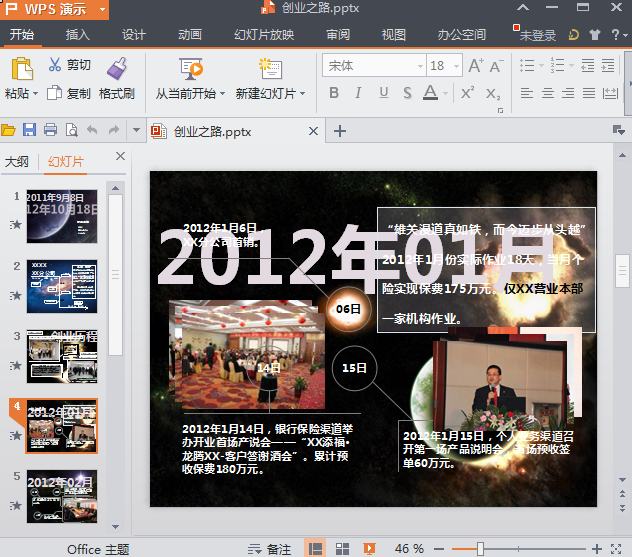Image resolution: width=632 pixels, height=557 pixels.
Task: Click the Copy (复制) icon
Action: tap(55, 93)
